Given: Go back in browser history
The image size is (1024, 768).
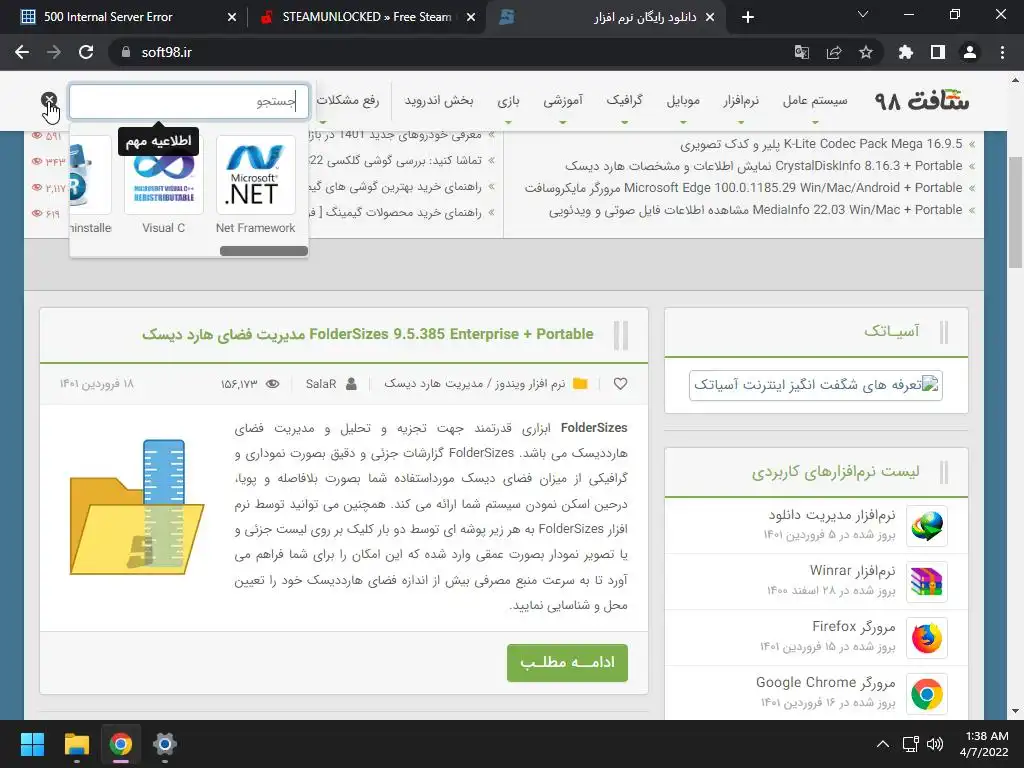Looking at the screenshot, I should tap(22, 52).
